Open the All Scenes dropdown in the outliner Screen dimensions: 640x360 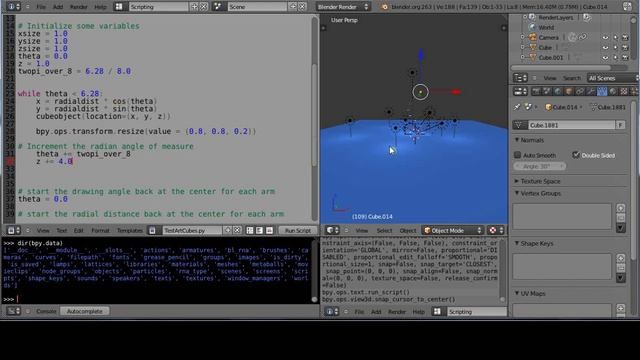tap(613, 78)
